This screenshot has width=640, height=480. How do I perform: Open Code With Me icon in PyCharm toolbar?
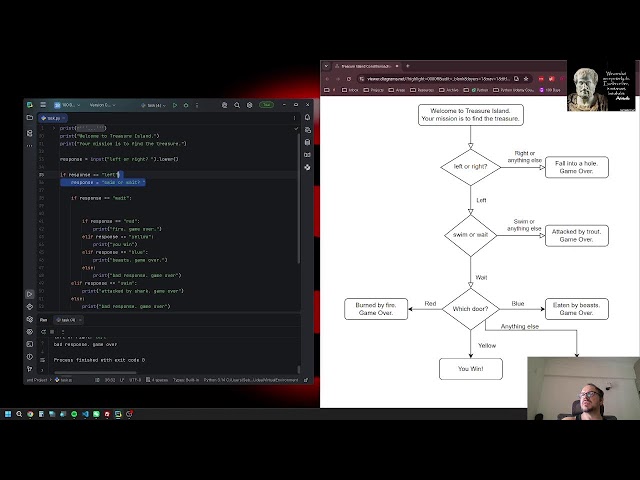(x=224, y=105)
